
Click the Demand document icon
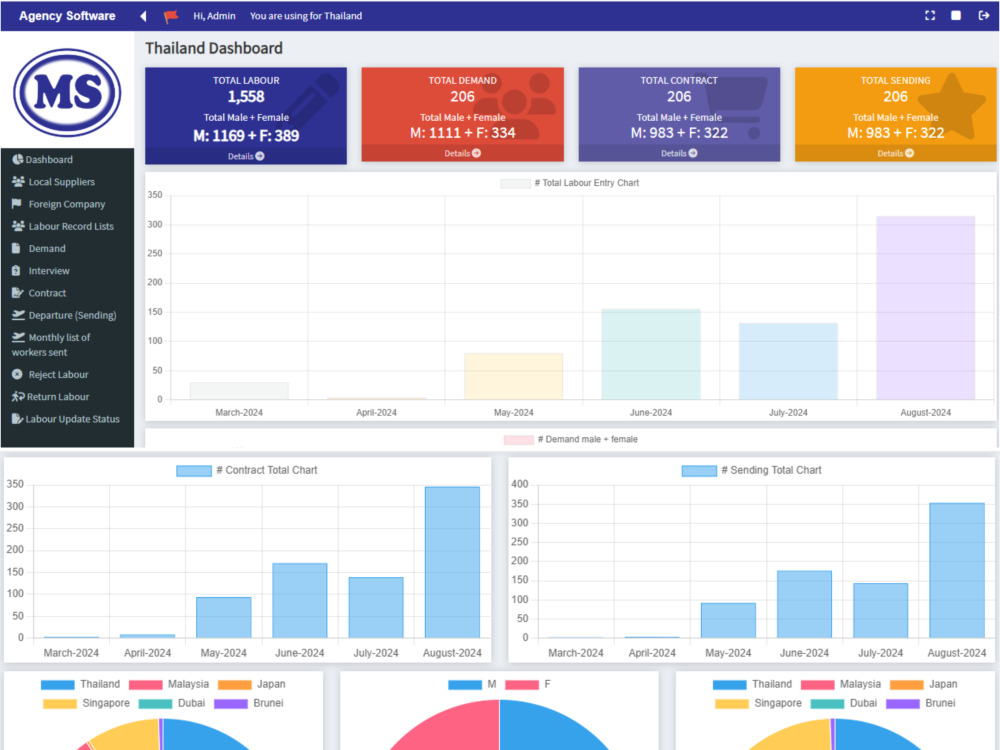(x=16, y=249)
